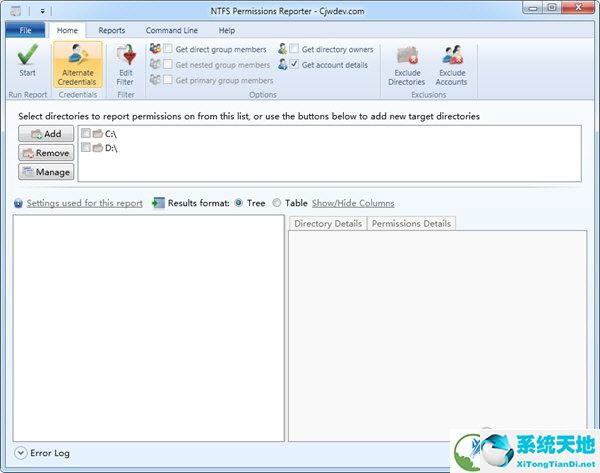Image resolution: width=600 pixels, height=473 pixels.
Task: Open the Edit Filter funnel tool
Action: point(126,65)
